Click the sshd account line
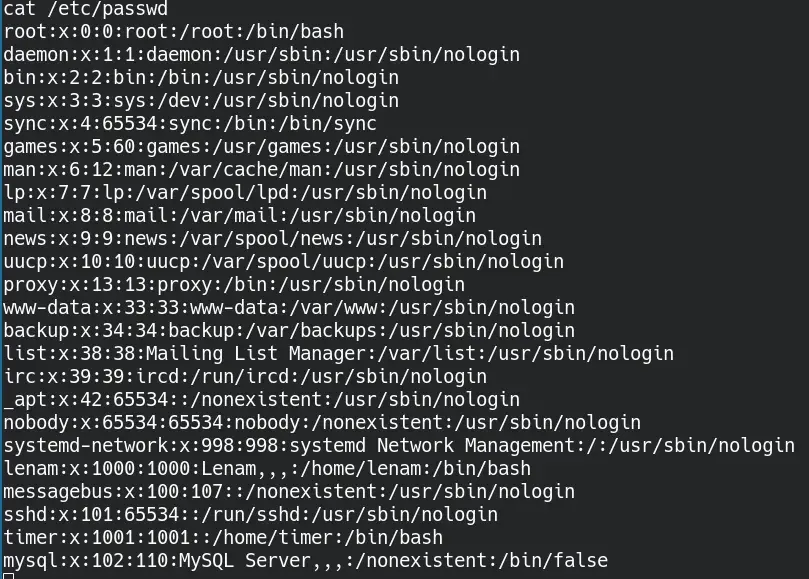The image size is (809, 579). point(251,514)
